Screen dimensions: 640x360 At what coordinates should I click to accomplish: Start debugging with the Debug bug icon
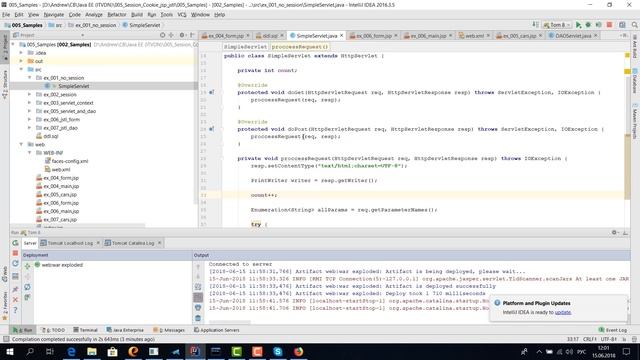point(588,25)
